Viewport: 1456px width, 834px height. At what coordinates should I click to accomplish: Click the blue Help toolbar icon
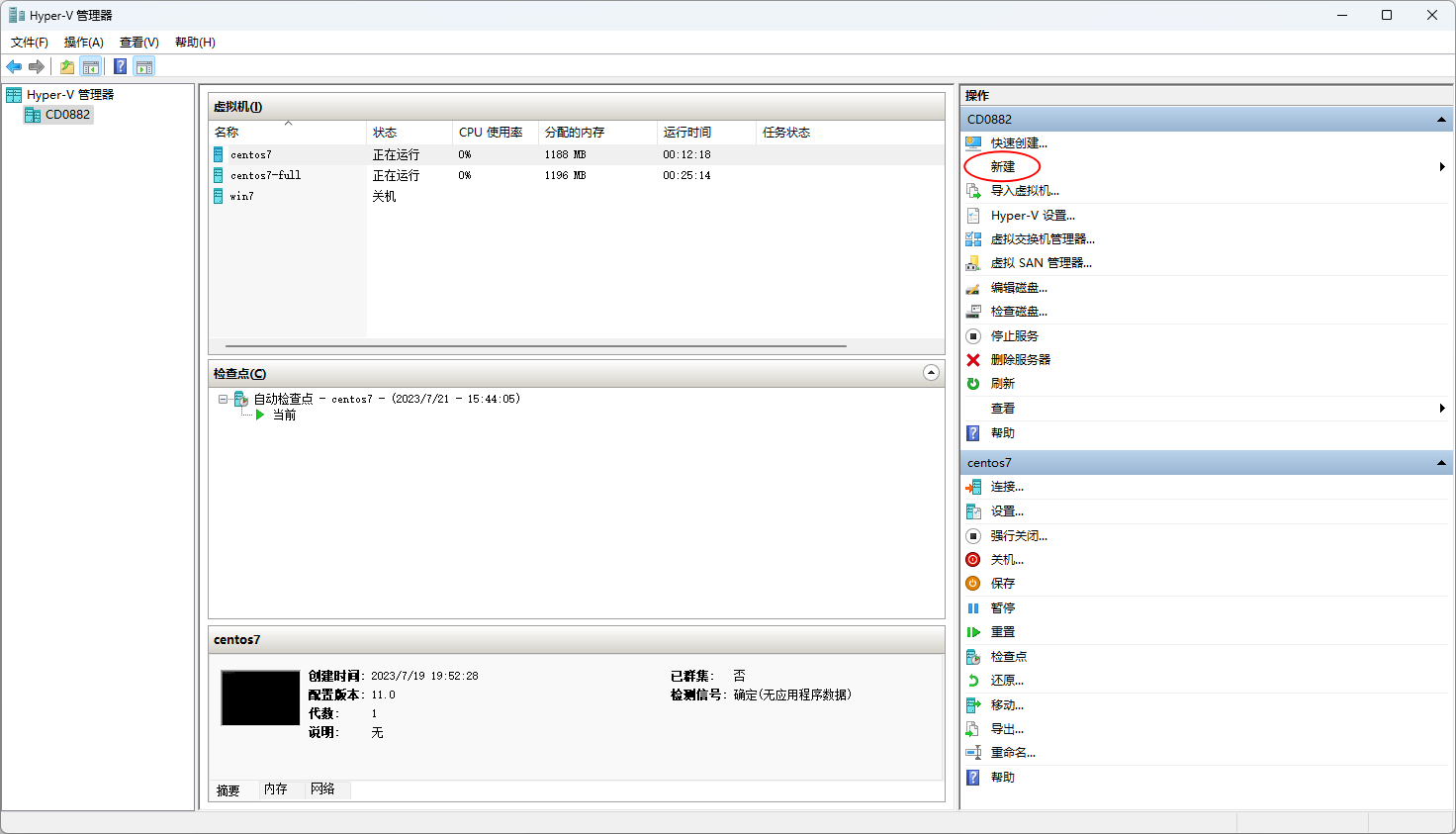pyautogui.click(x=120, y=66)
